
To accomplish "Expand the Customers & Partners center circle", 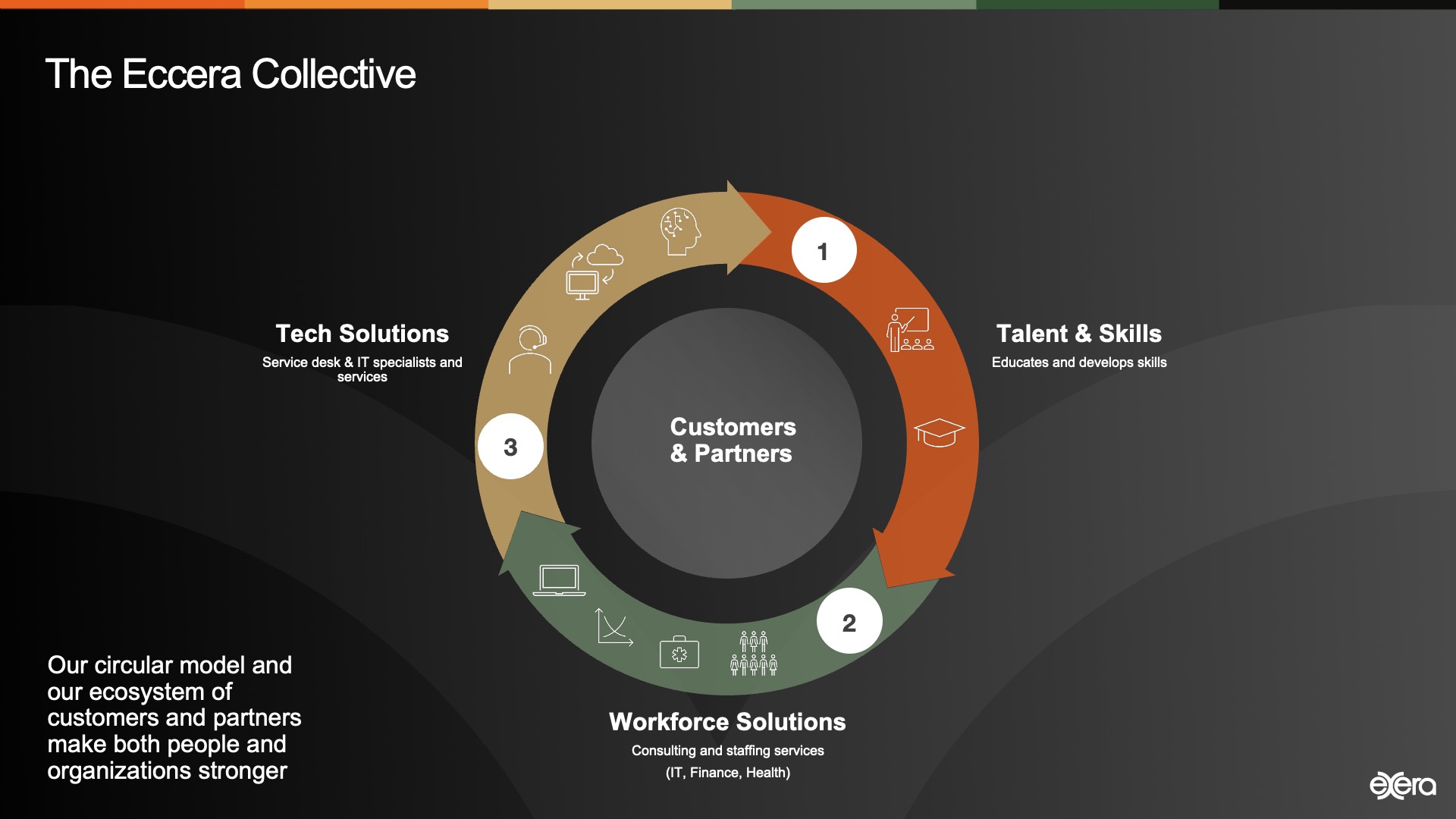I will [730, 440].
